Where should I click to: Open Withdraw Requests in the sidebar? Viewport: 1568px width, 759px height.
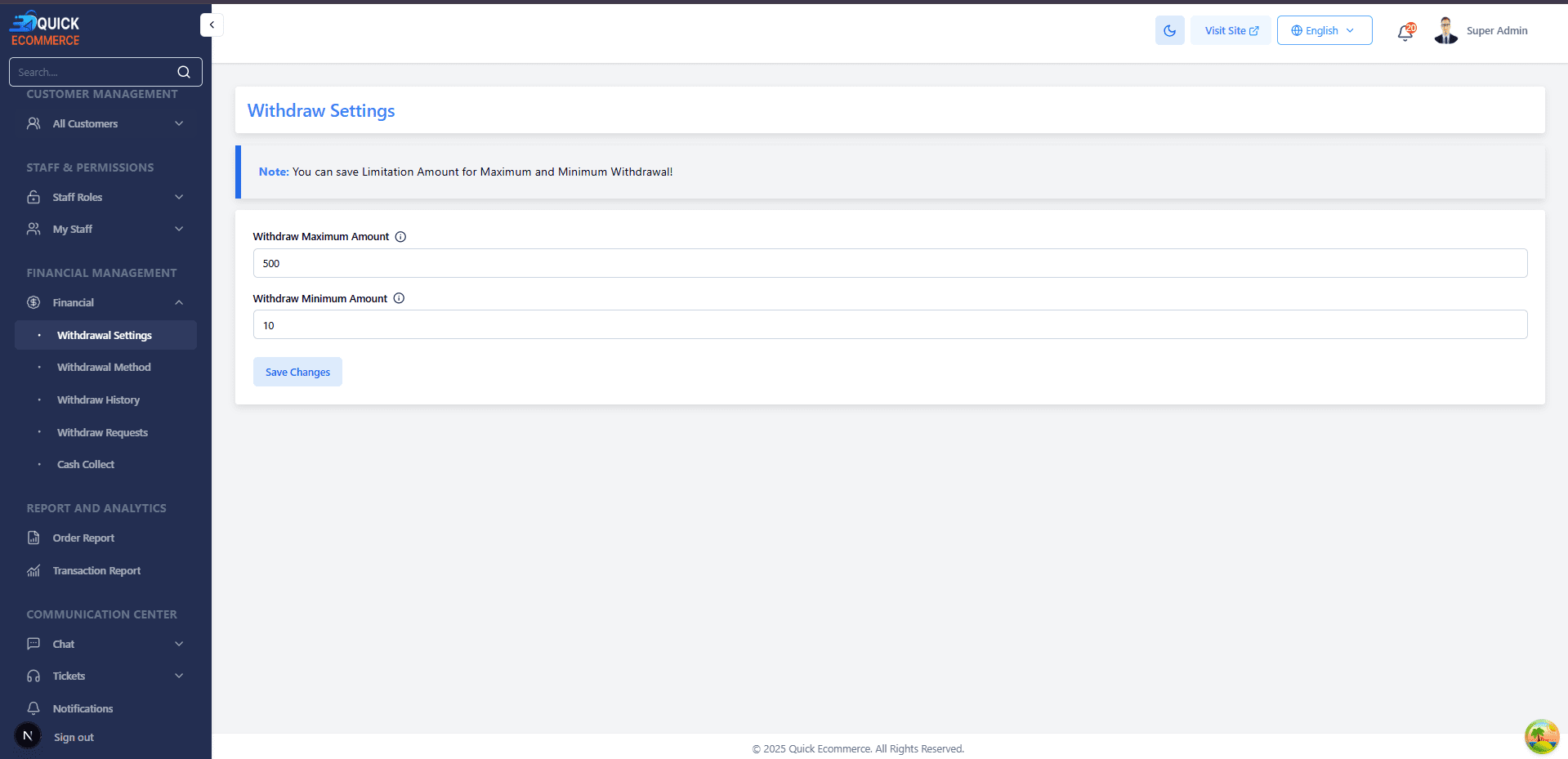[102, 432]
